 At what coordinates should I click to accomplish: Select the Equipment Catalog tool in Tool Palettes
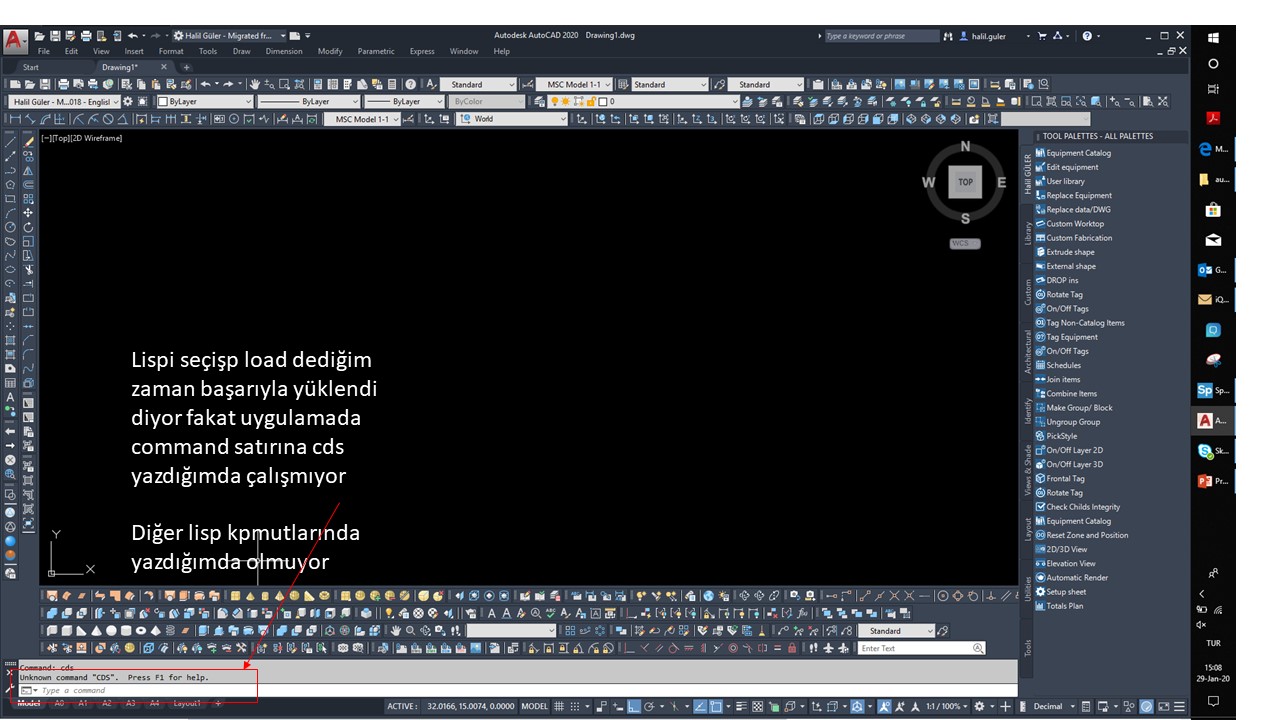click(x=1080, y=153)
